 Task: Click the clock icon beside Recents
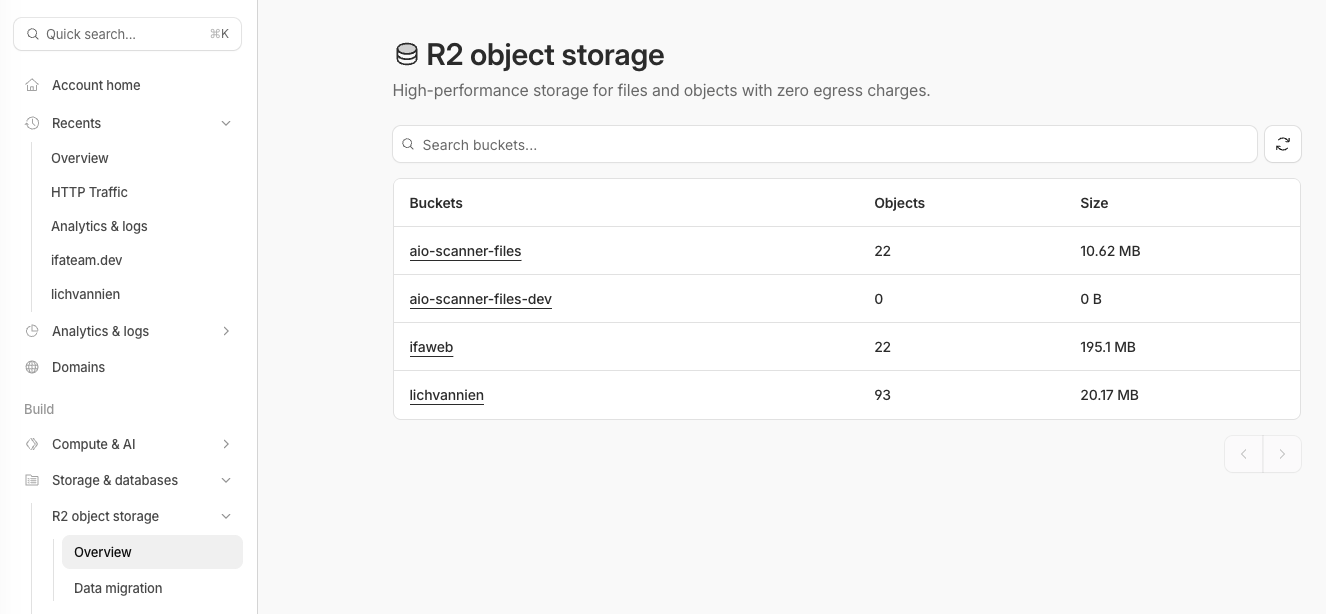(x=31, y=123)
